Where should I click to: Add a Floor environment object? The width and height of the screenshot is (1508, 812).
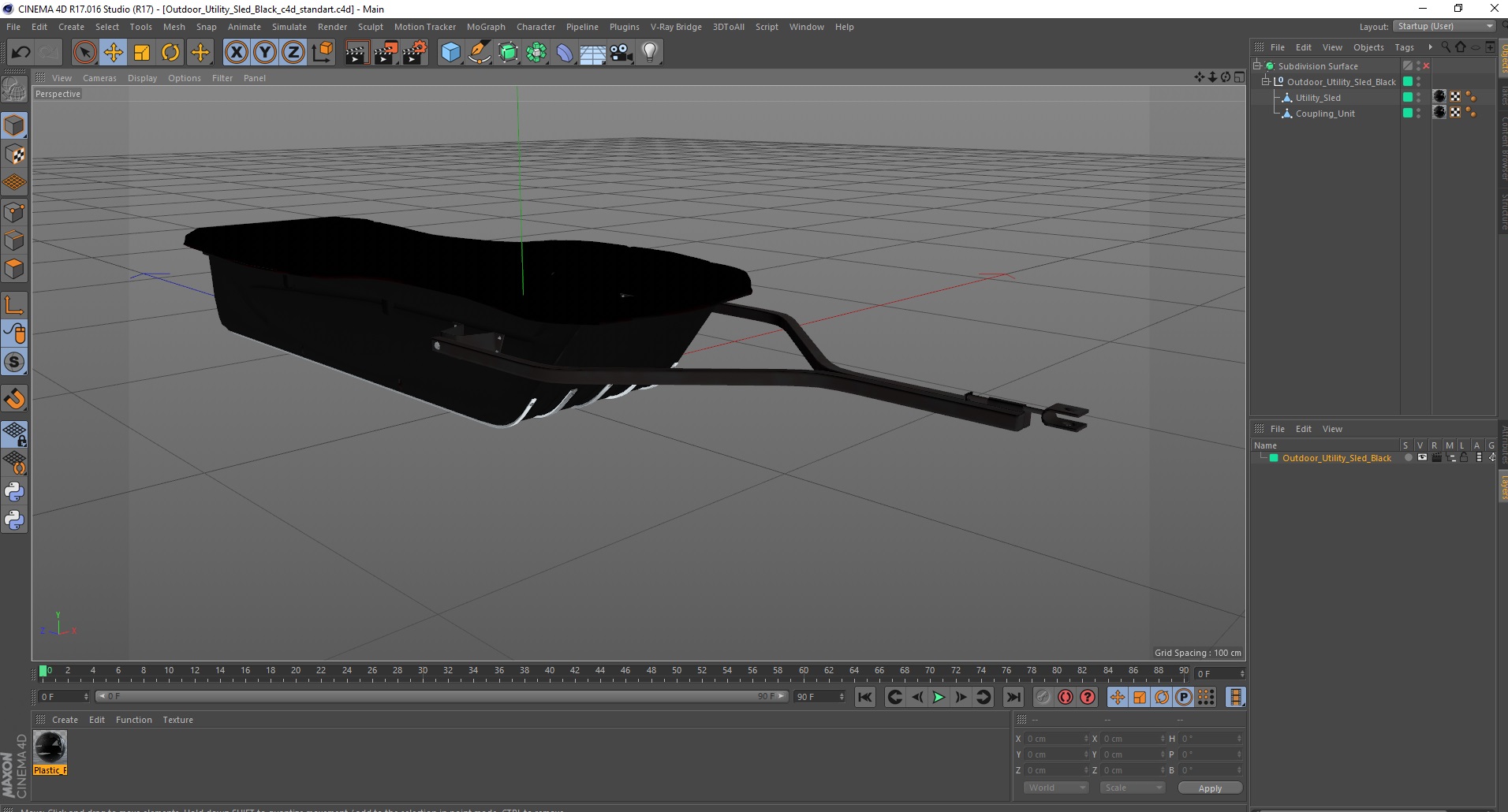point(593,53)
